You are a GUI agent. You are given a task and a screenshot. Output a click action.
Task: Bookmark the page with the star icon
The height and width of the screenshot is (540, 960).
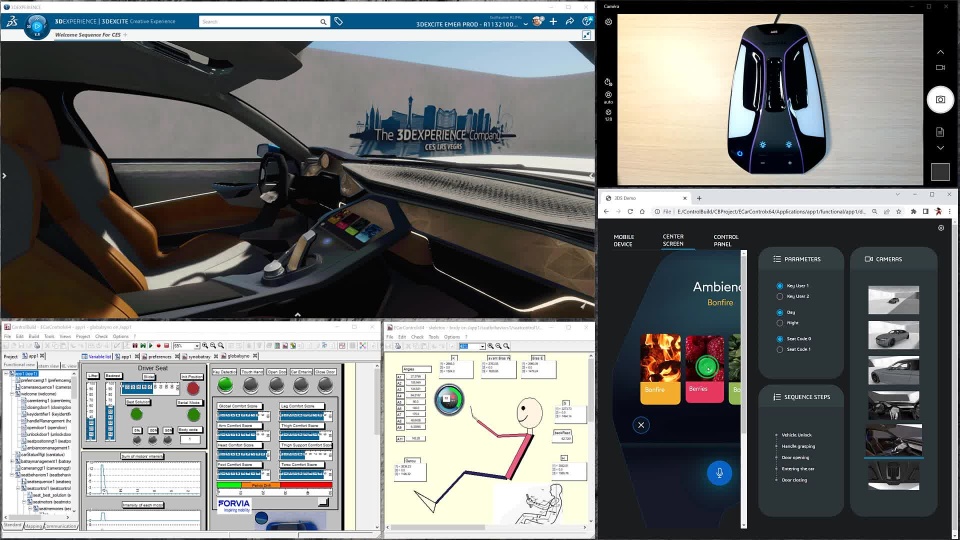click(x=898, y=211)
